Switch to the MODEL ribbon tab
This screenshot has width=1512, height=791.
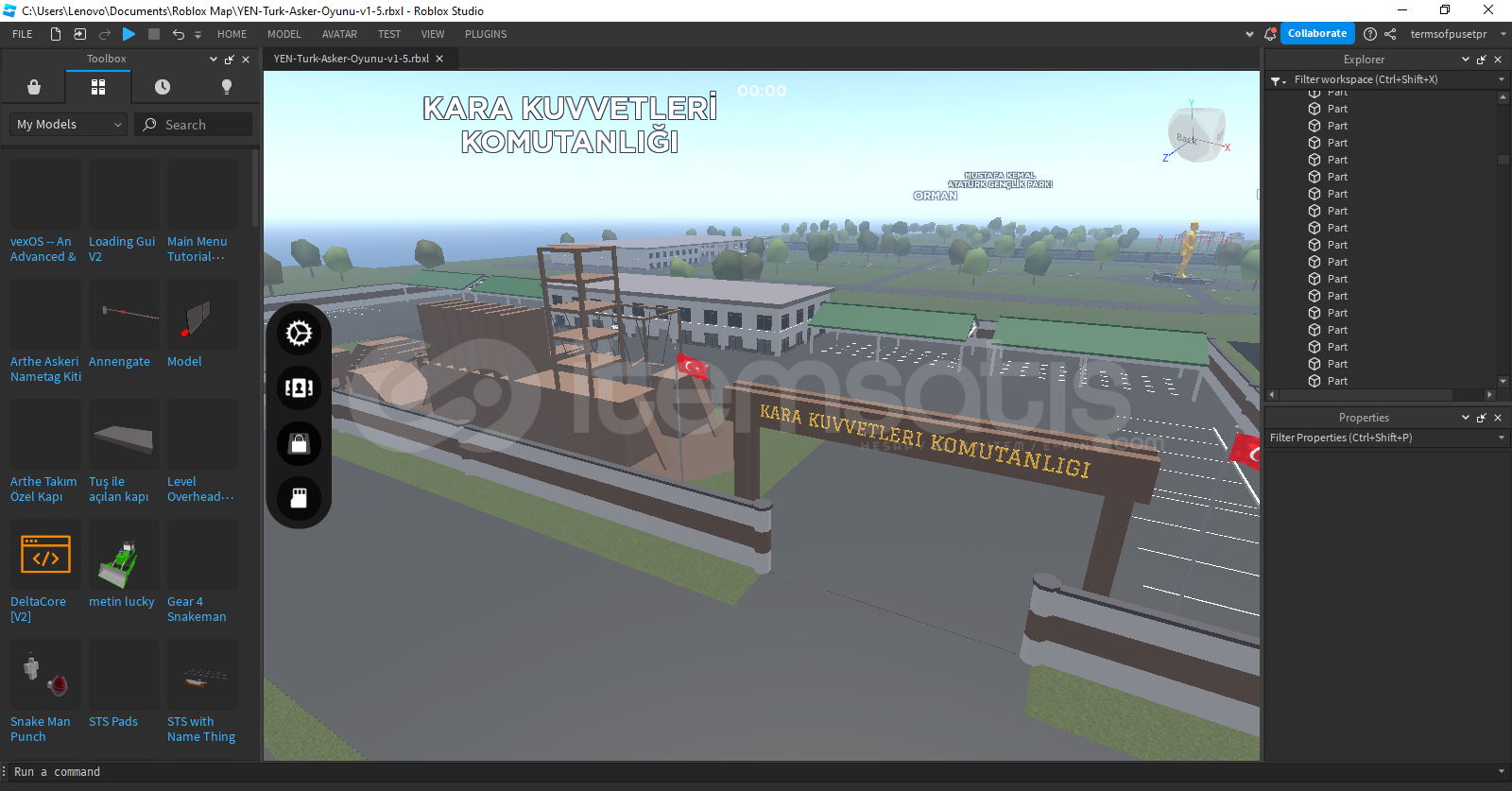coord(284,34)
